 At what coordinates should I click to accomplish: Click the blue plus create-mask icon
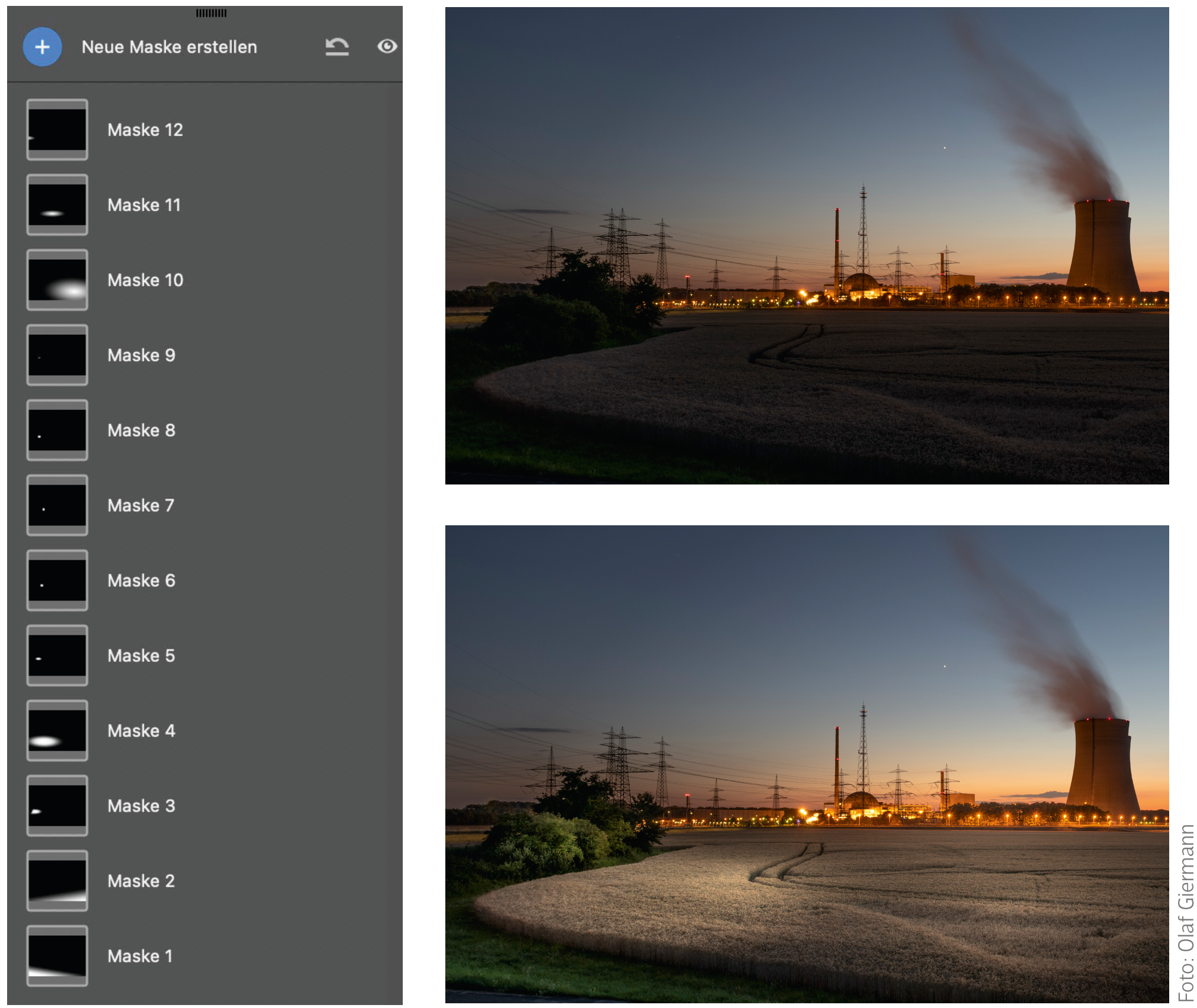(x=42, y=47)
